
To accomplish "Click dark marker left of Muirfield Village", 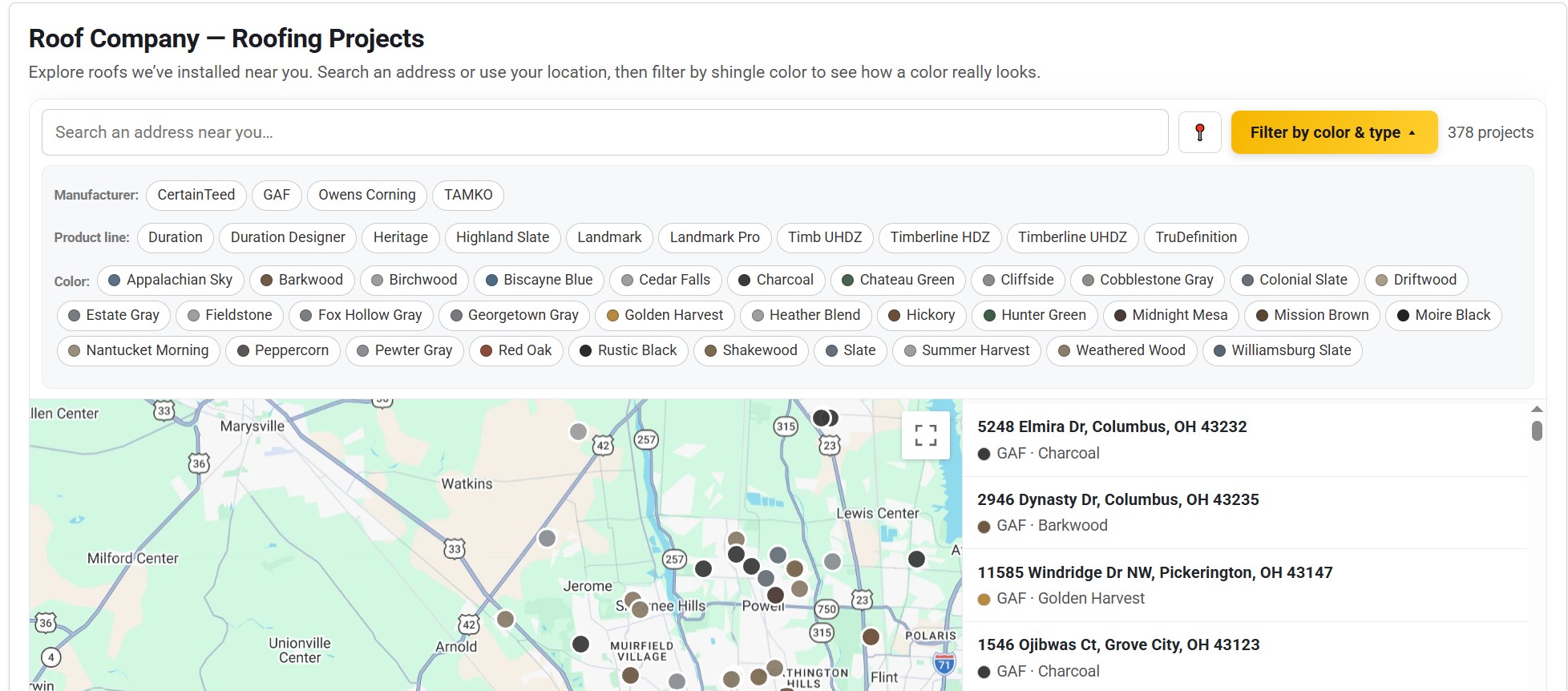I will tap(581, 644).
